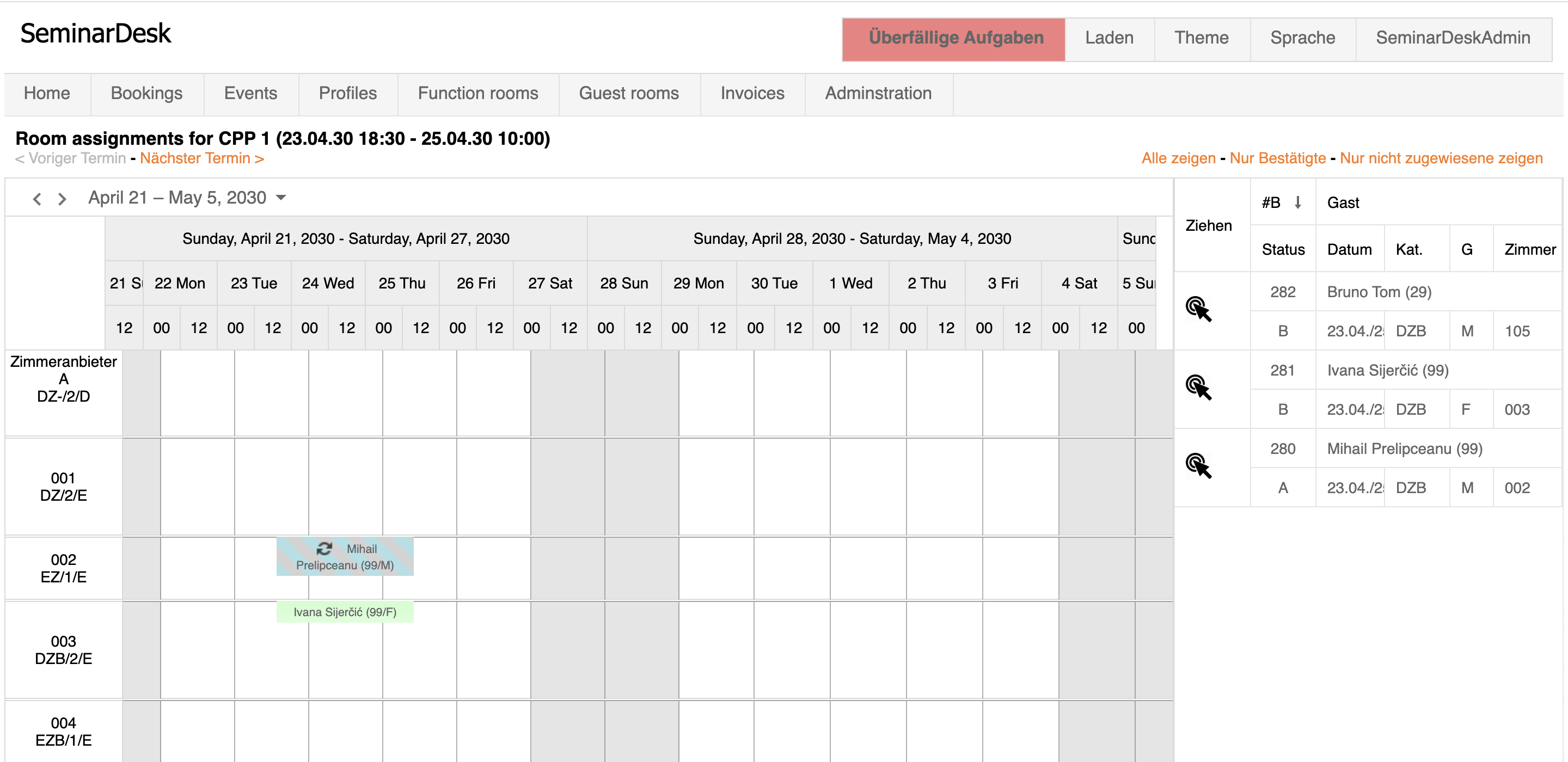
Task: Click the refresh icon on Mihail's booking
Action: point(324,549)
